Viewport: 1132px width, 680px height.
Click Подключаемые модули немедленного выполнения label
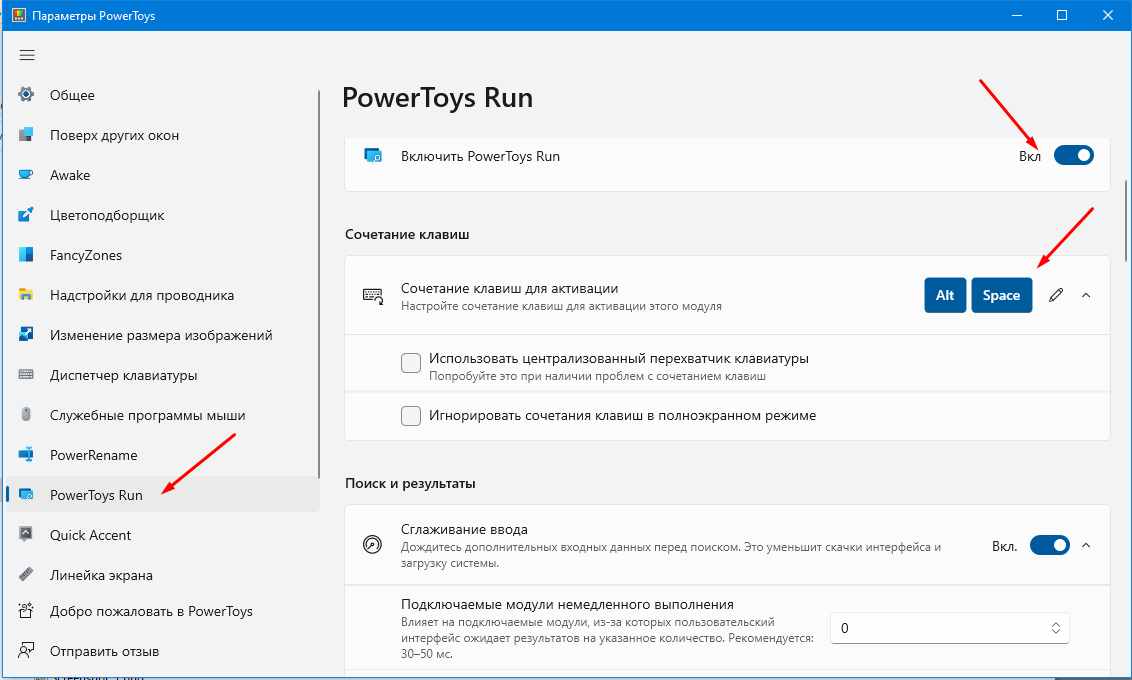567,605
